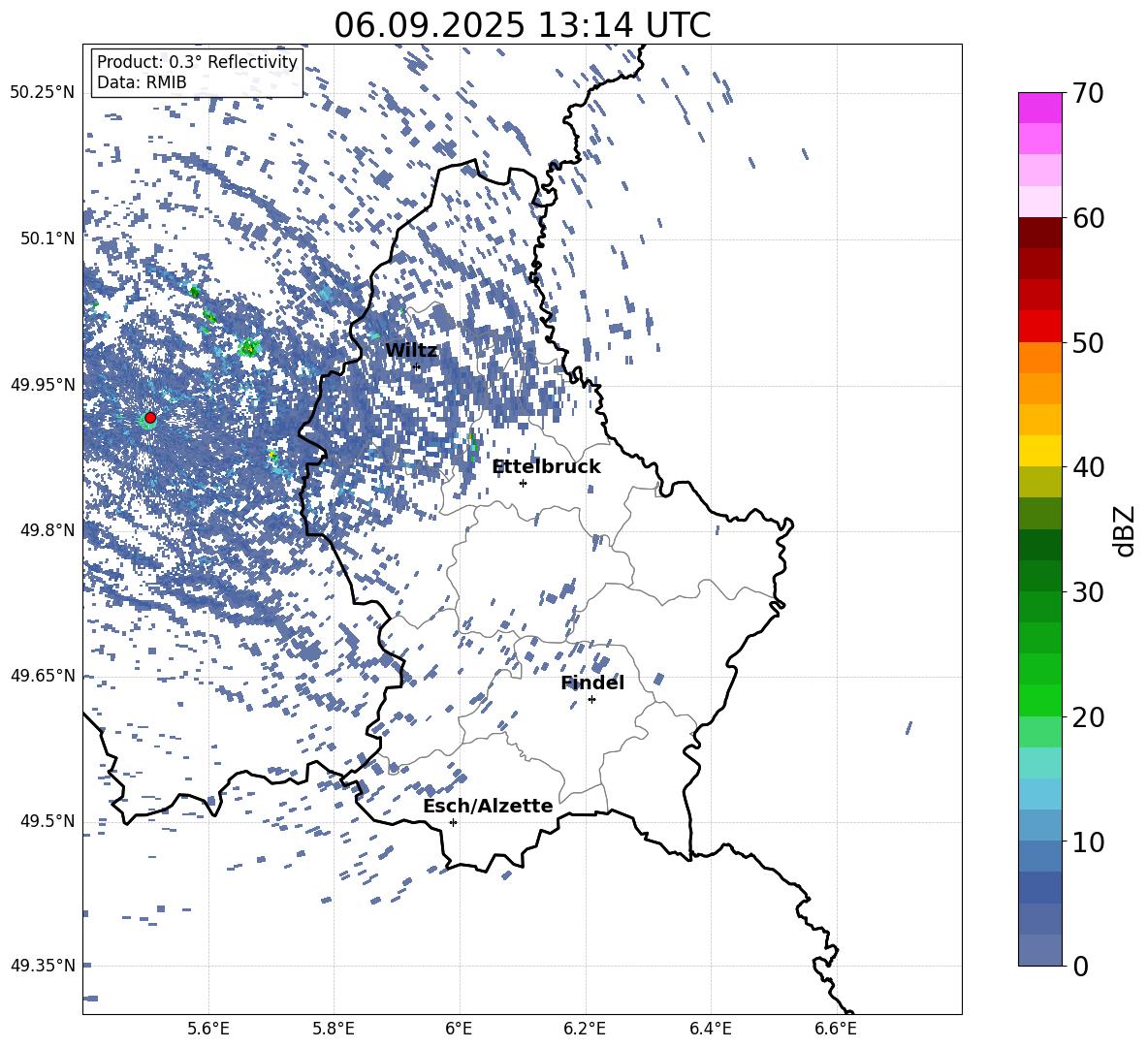Click the 6.4°E longitude label

point(711,1029)
